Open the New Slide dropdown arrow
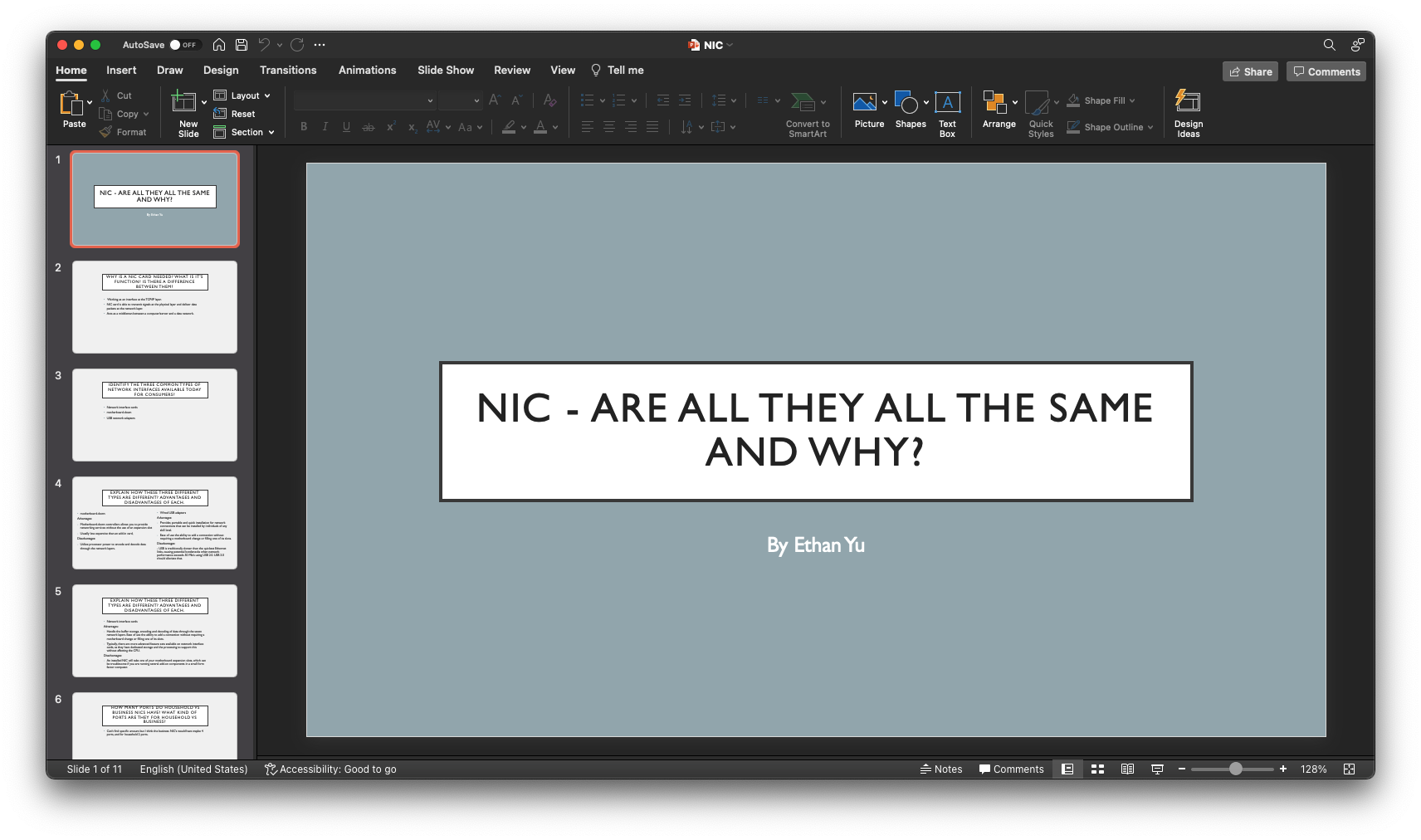 point(204,103)
